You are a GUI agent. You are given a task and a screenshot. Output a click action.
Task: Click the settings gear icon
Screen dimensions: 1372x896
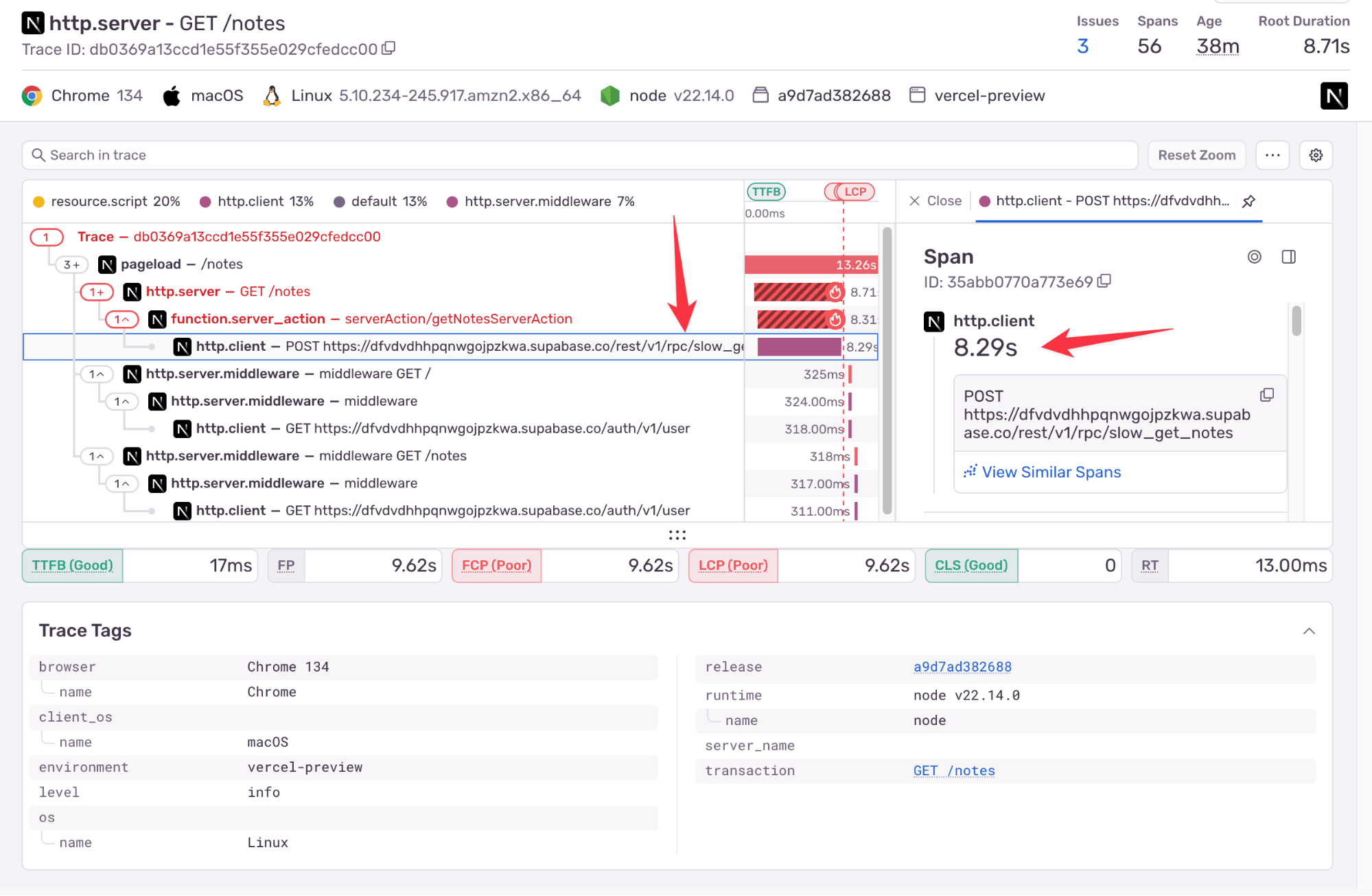coord(1316,155)
